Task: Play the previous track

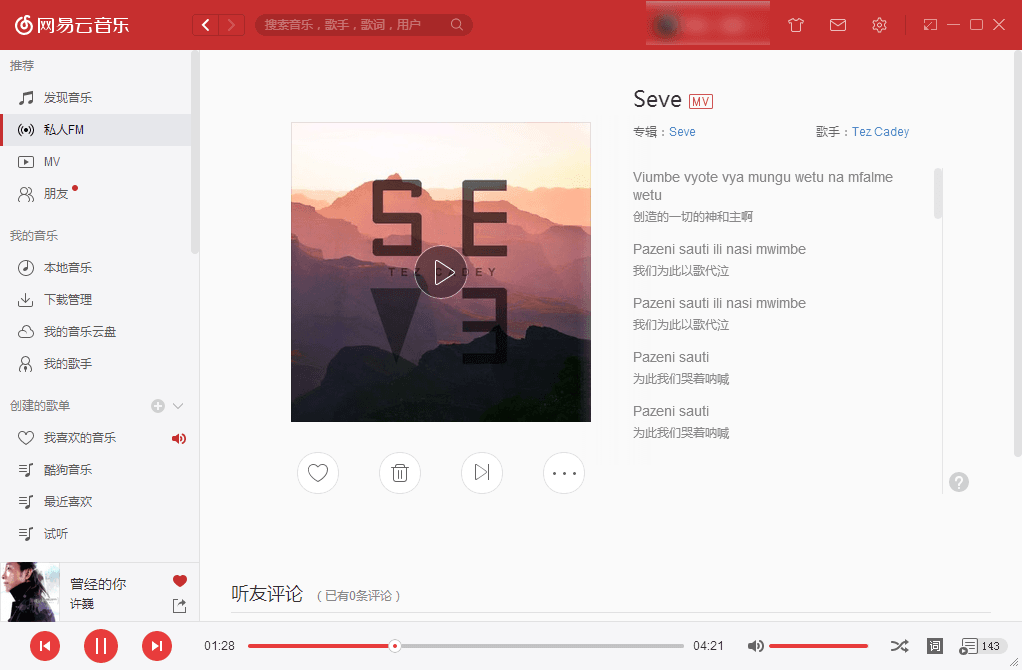Action: (45, 646)
